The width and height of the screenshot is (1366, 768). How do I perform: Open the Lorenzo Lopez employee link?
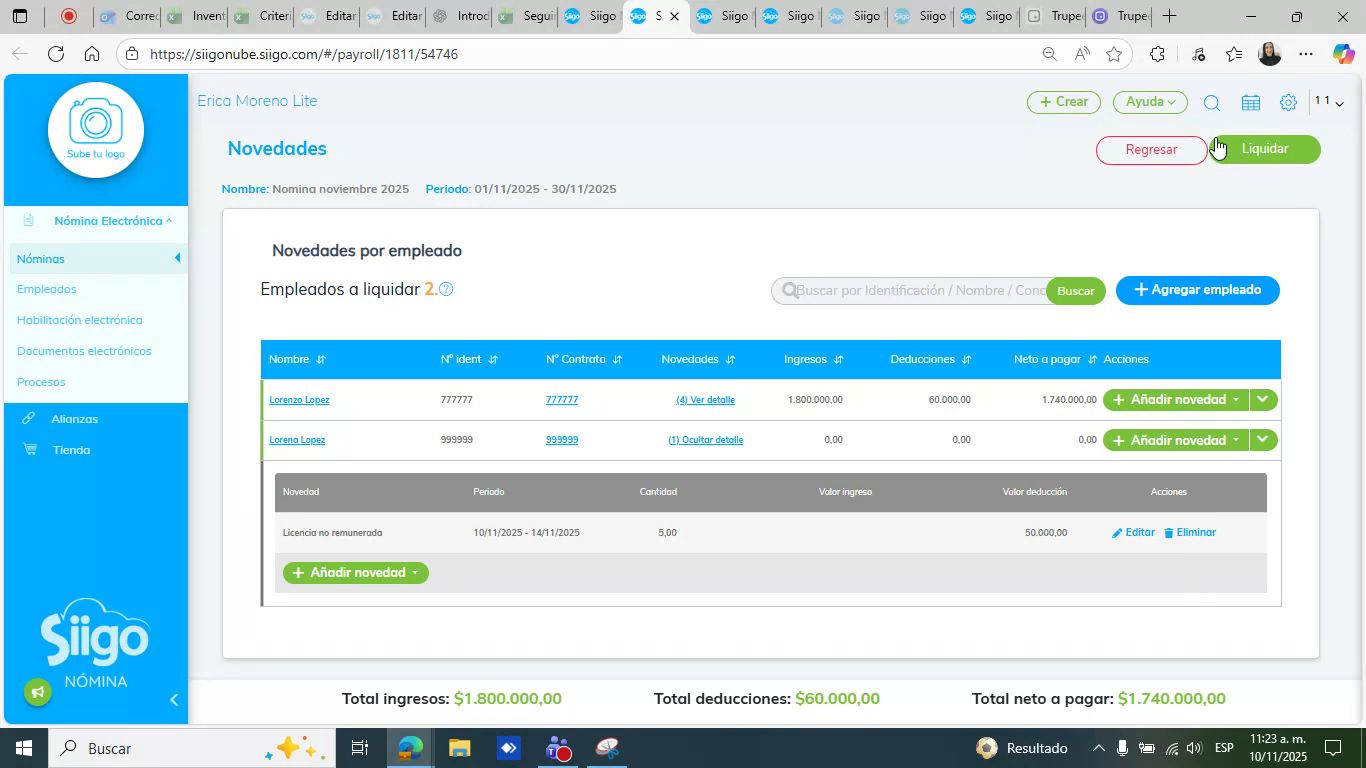click(x=299, y=400)
